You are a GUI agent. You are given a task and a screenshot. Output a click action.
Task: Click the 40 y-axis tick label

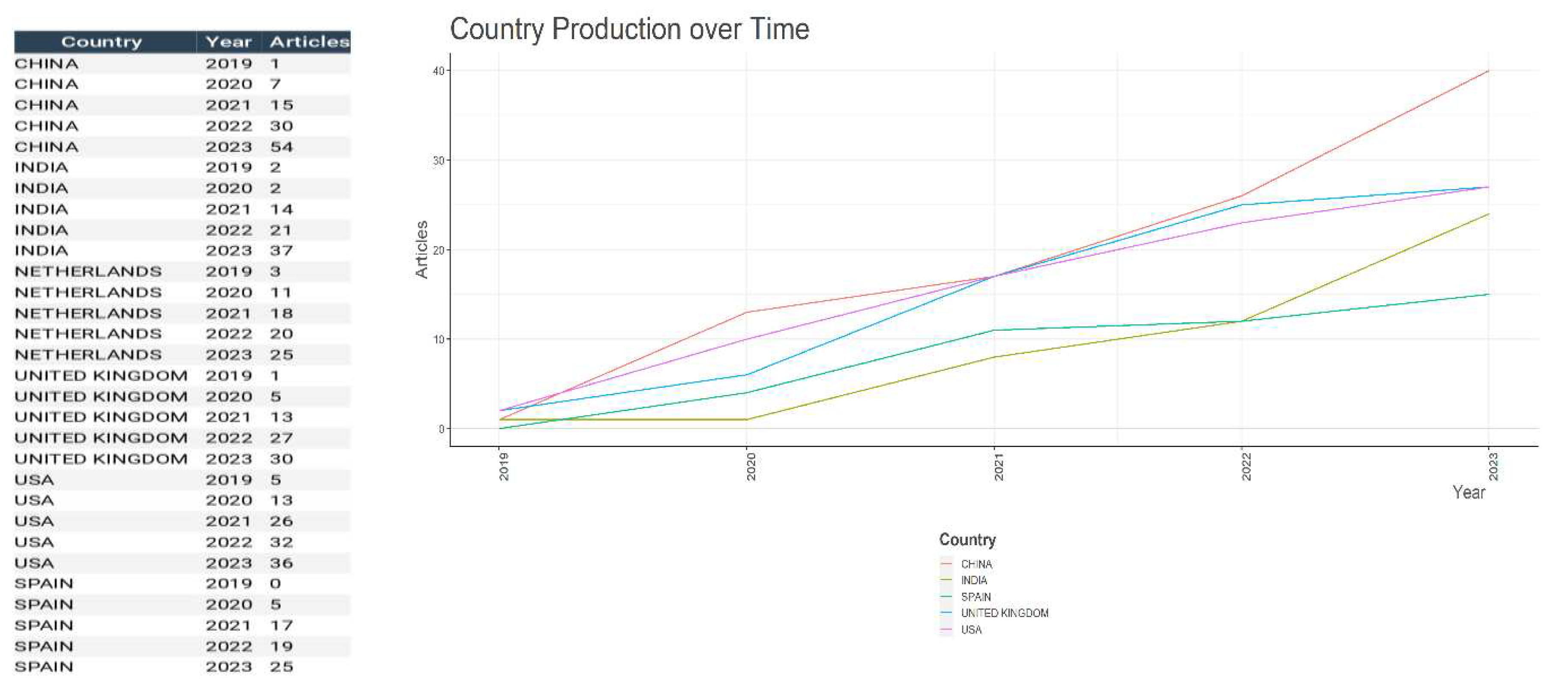[x=438, y=71]
